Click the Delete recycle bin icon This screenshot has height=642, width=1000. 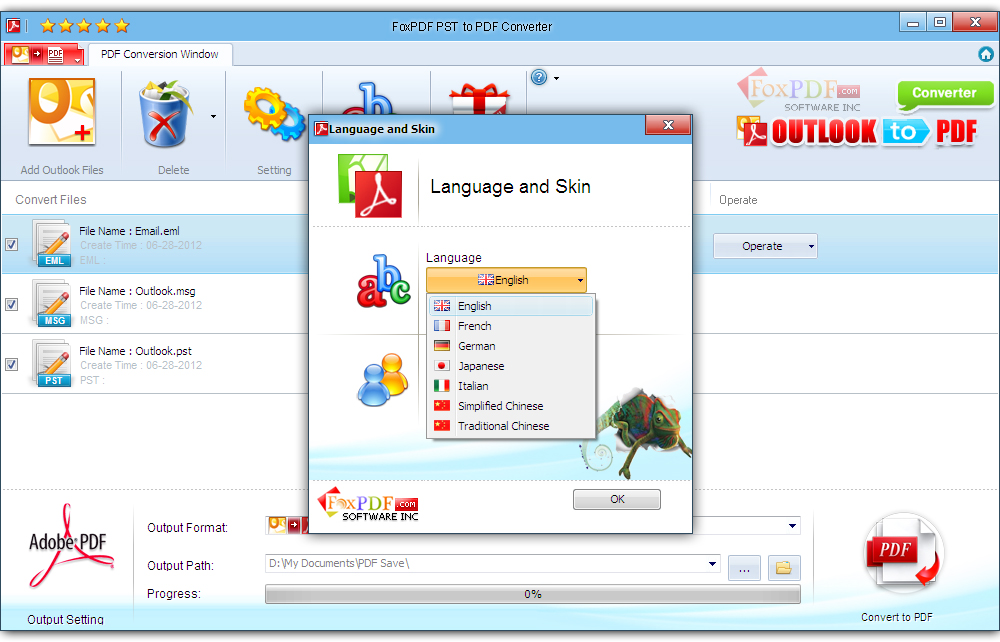coord(165,113)
